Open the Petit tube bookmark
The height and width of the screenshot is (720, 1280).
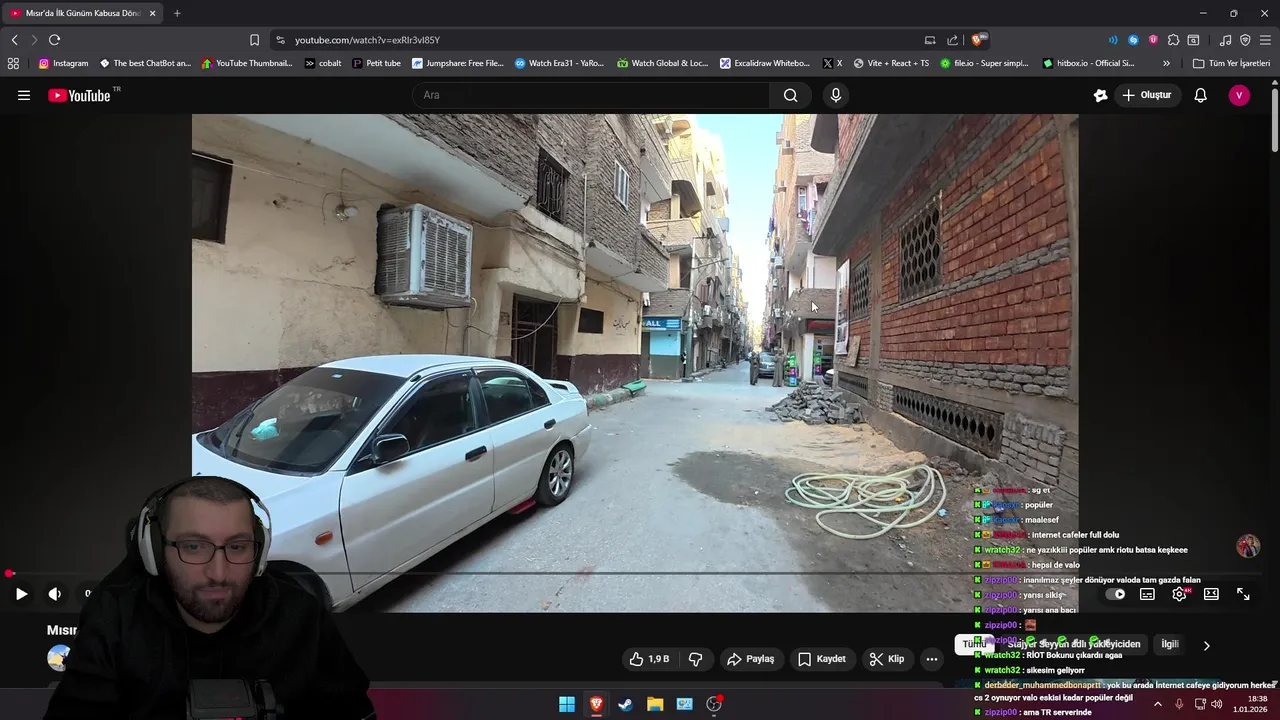click(376, 63)
